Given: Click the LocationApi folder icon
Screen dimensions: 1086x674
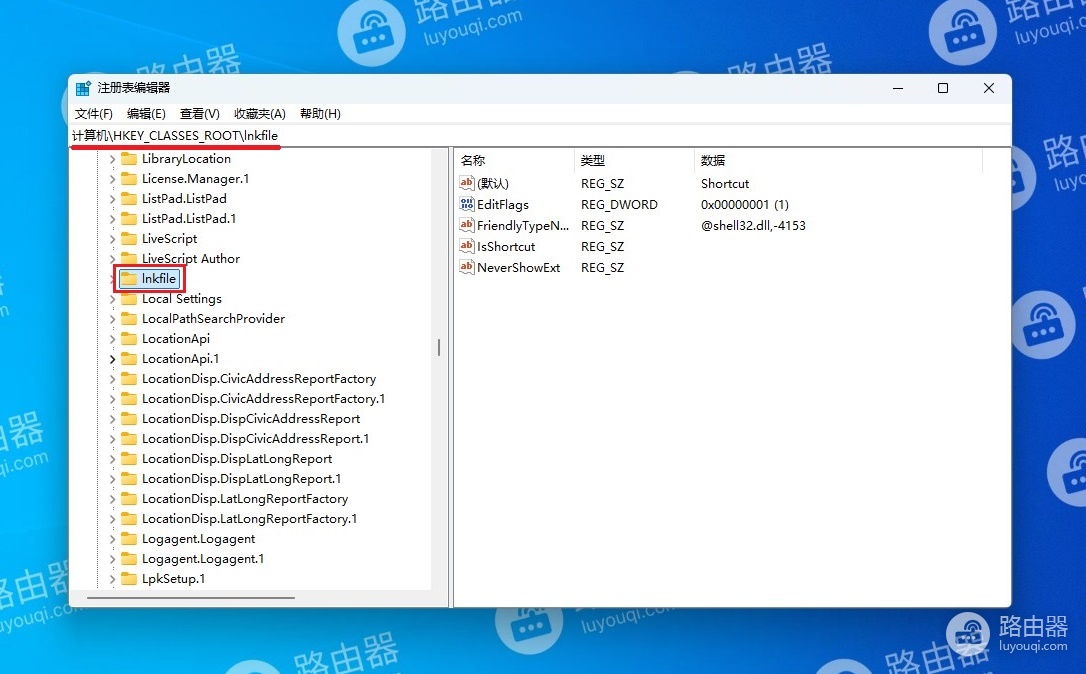Looking at the screenshot, I should (129, 339).
